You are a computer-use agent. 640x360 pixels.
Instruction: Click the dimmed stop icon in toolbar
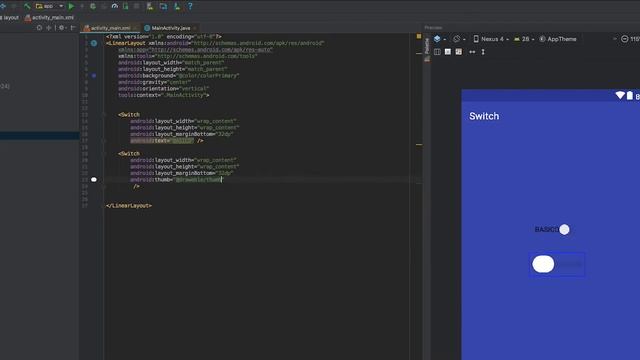coord(136,6)
